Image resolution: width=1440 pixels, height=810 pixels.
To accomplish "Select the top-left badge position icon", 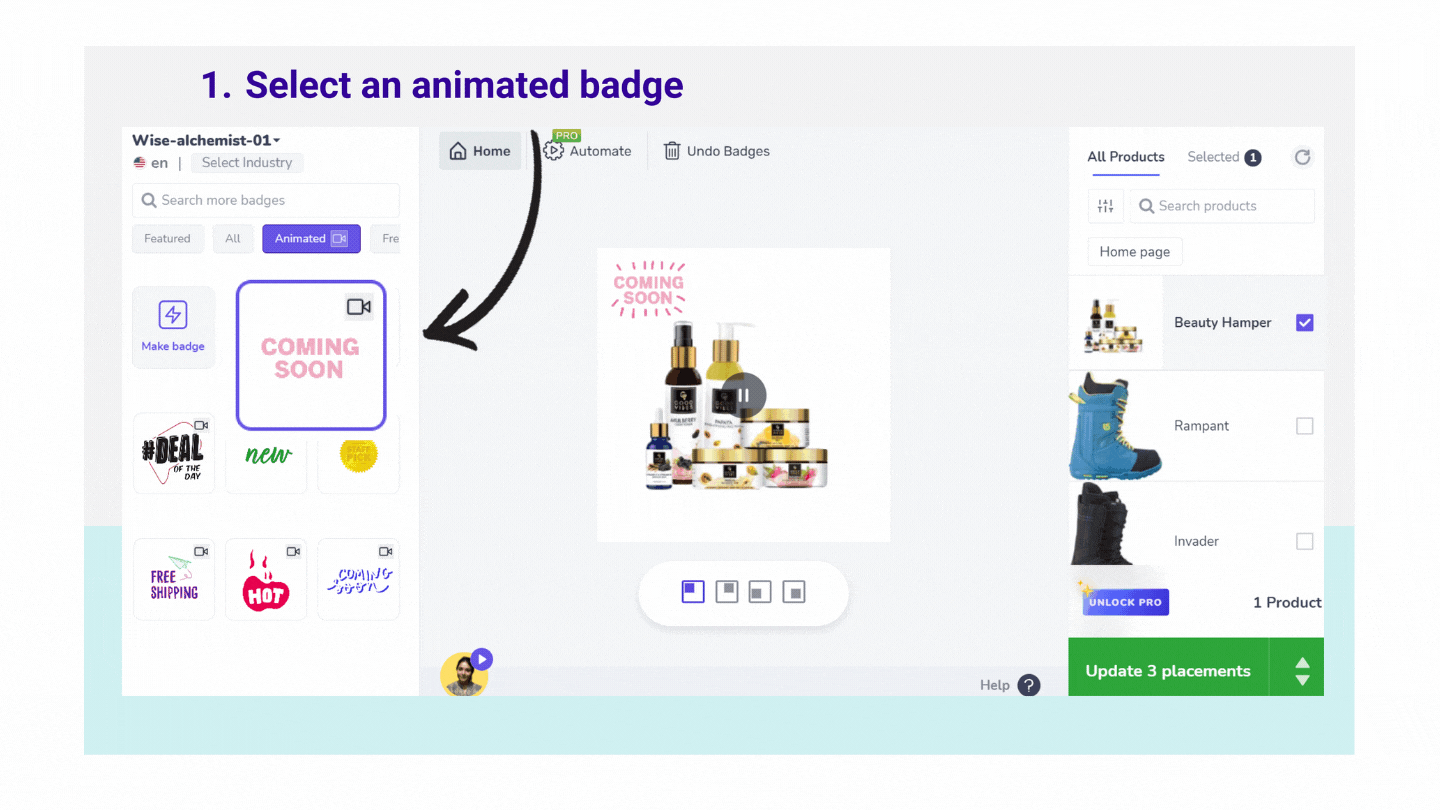I will tap(693, 592).
